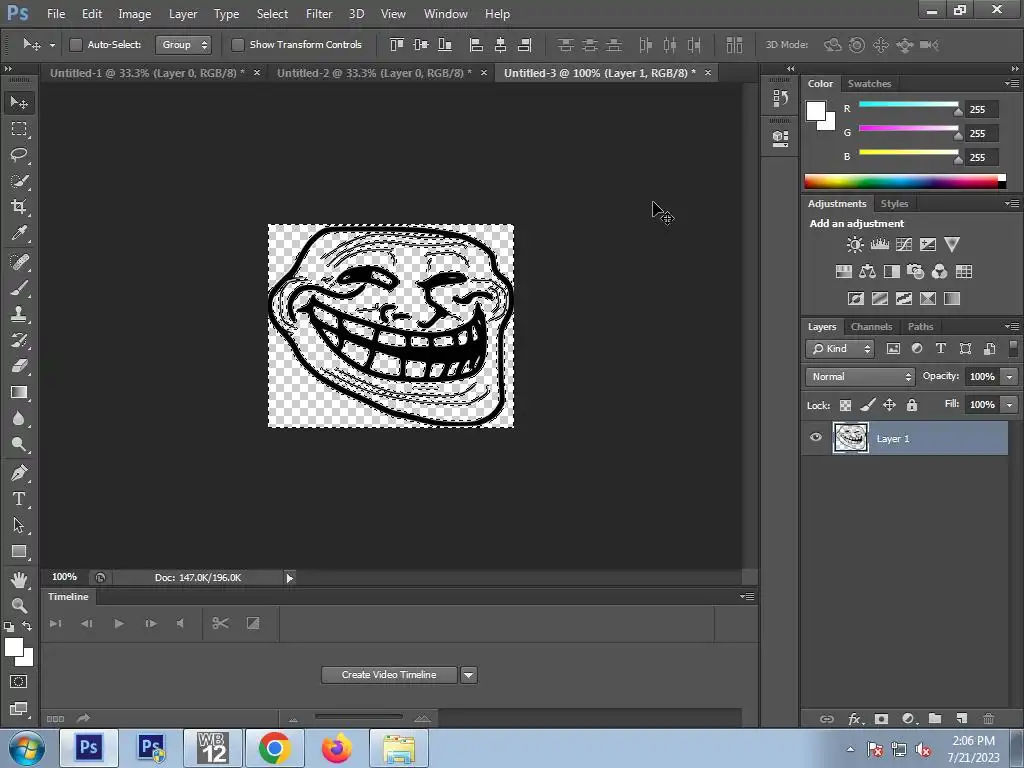1024x768 pixels.
Task: Select the Eraser tool
Action: click(x=19, y=366)
